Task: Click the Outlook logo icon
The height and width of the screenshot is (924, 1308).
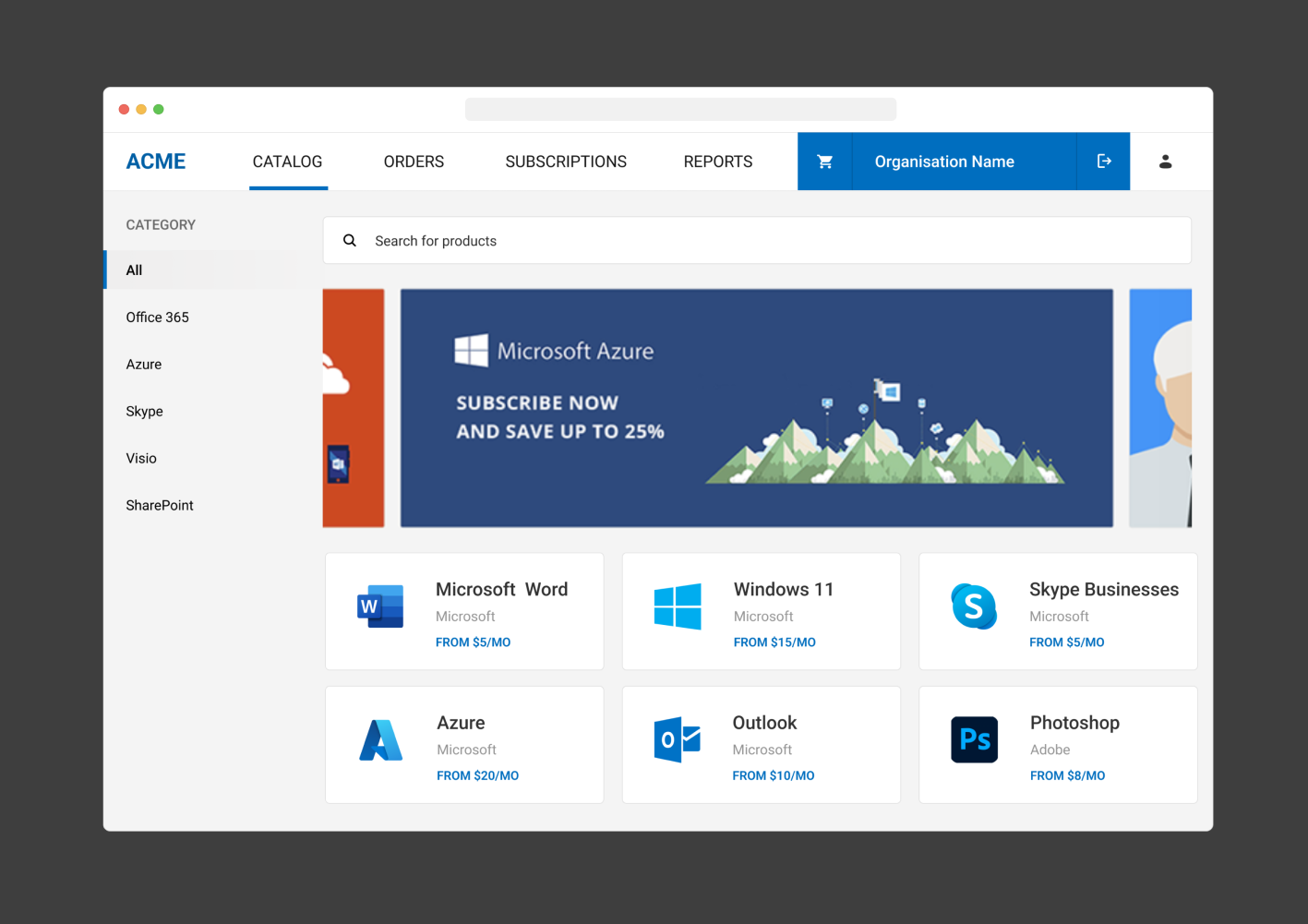Action: [678, 739]
